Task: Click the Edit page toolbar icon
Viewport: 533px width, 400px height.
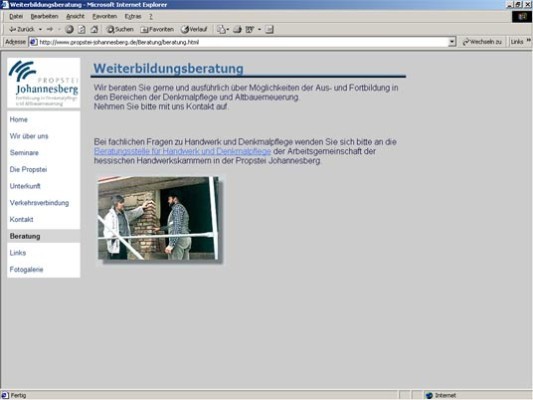Action: [x=250, y=30]
